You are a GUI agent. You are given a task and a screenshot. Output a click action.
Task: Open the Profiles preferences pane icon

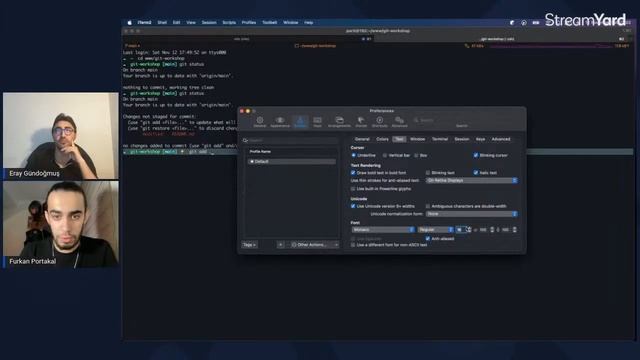pyautogui.click(x=300, y=122)
